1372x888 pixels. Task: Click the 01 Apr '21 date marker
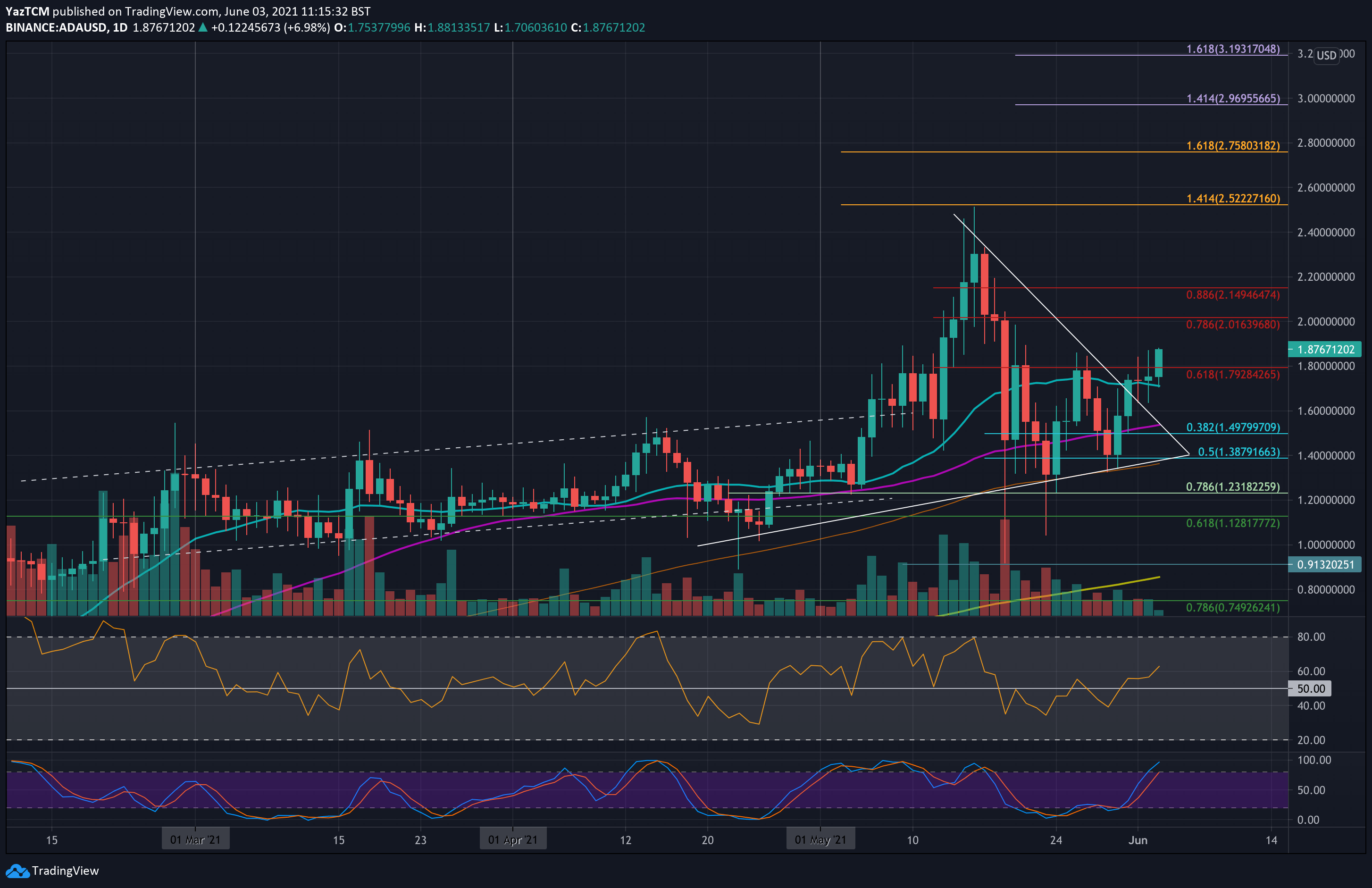click(x=512, y=839)
